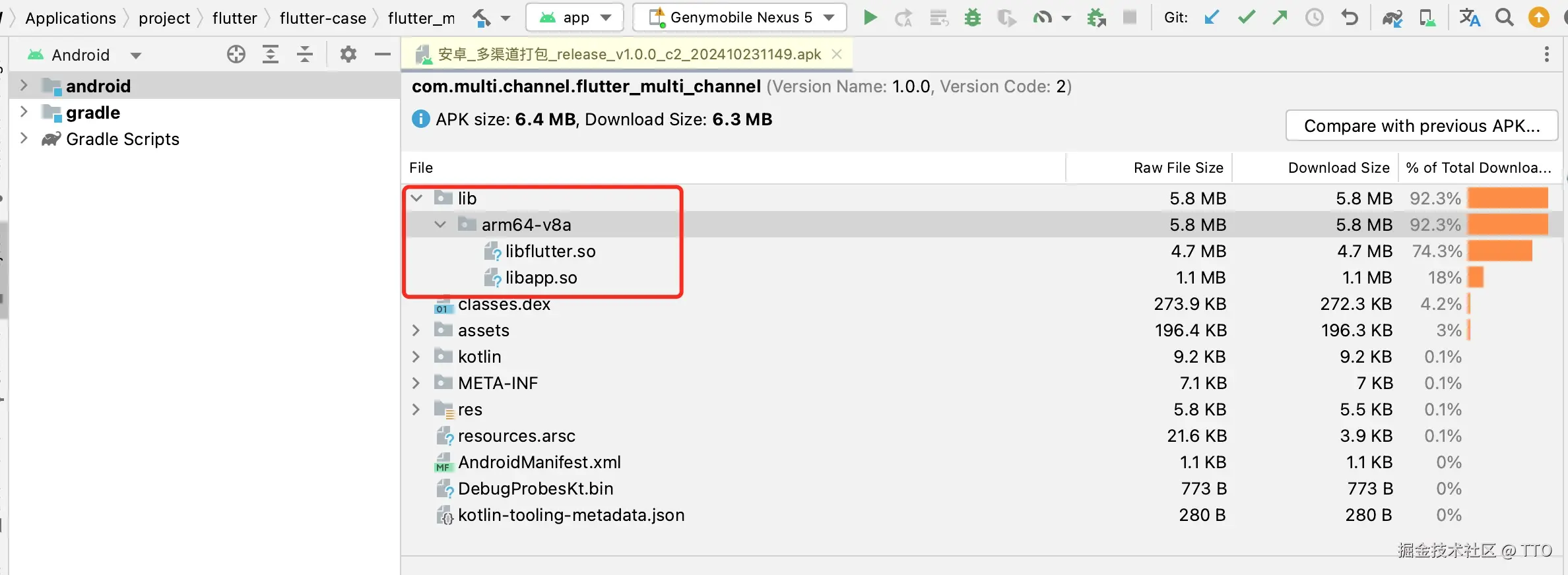Image resolution: width=1568 pixels, height=575 pixels.
Task: Open editor tab options three-dot menu
Action: pos(1547,54)
